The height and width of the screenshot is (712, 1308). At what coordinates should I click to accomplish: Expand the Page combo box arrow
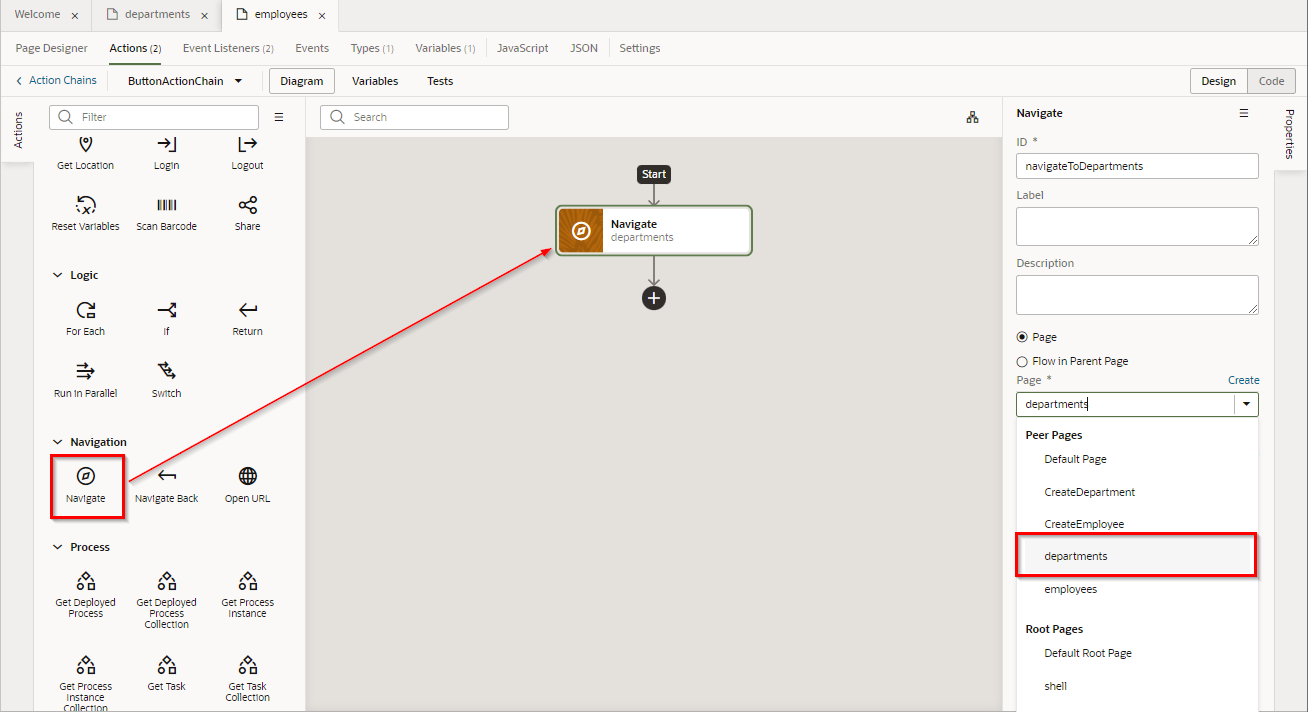point(1246,404)
